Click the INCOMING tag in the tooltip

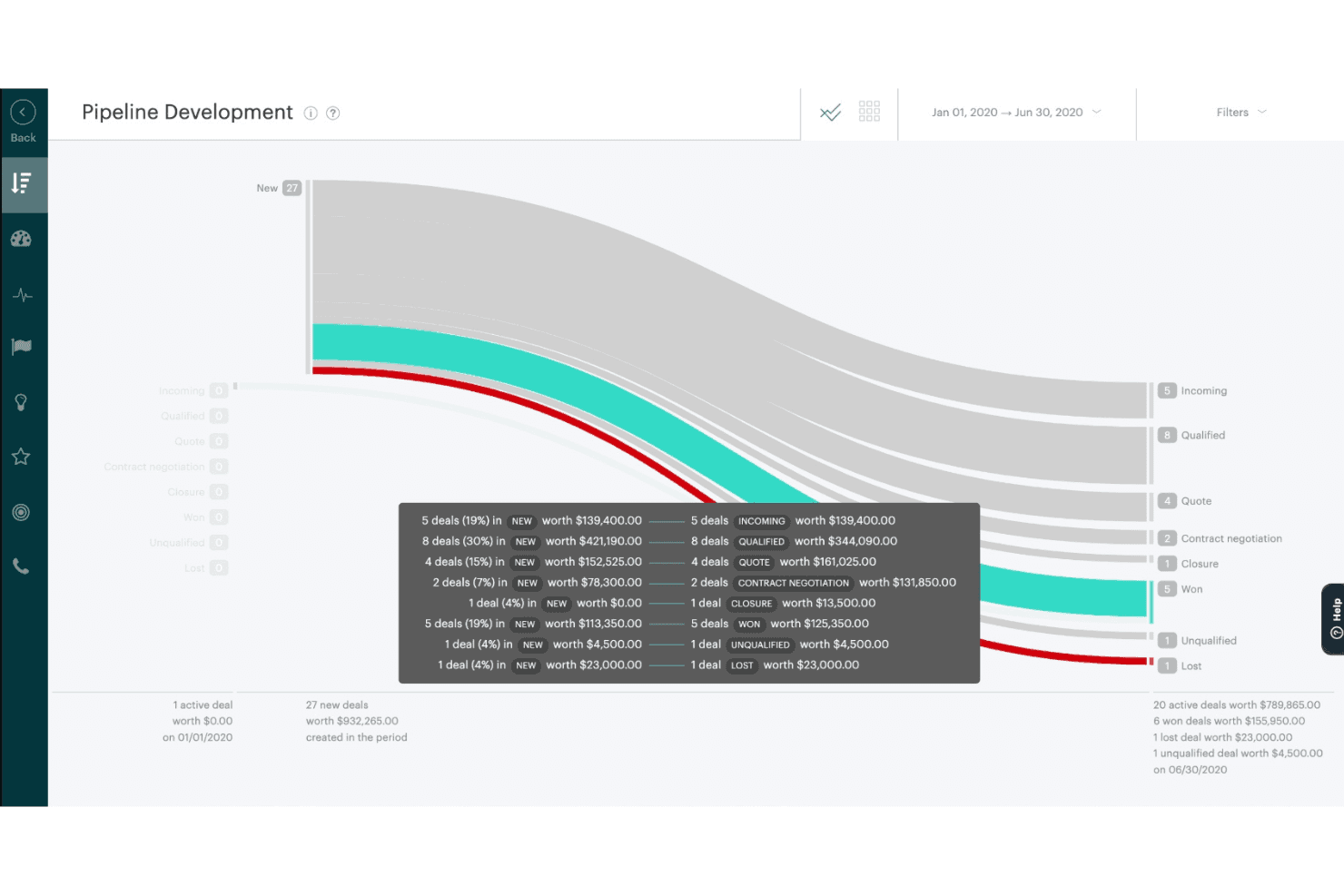pos(761,521)
